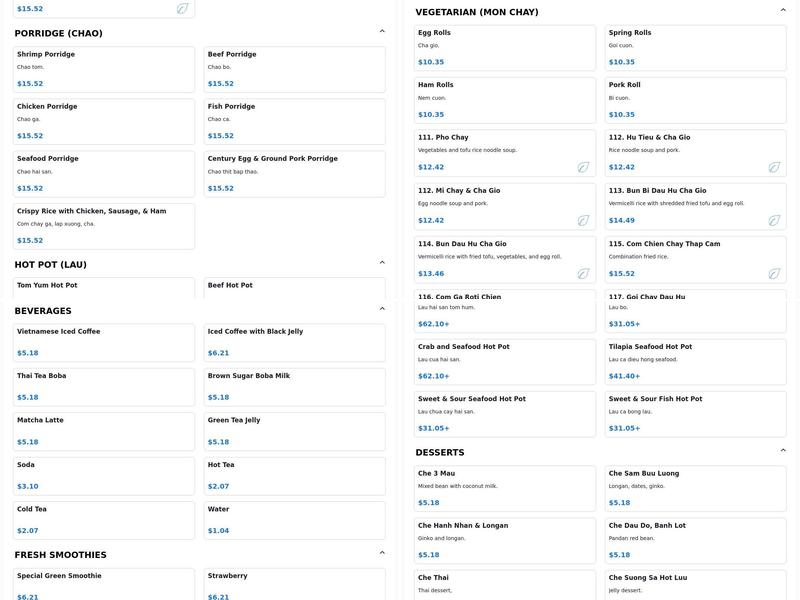The width and height of the screenshot is (800, 600).
Task: Open the Century Egg & Ground Pork Porridge item
Action: tap(294, 173)
